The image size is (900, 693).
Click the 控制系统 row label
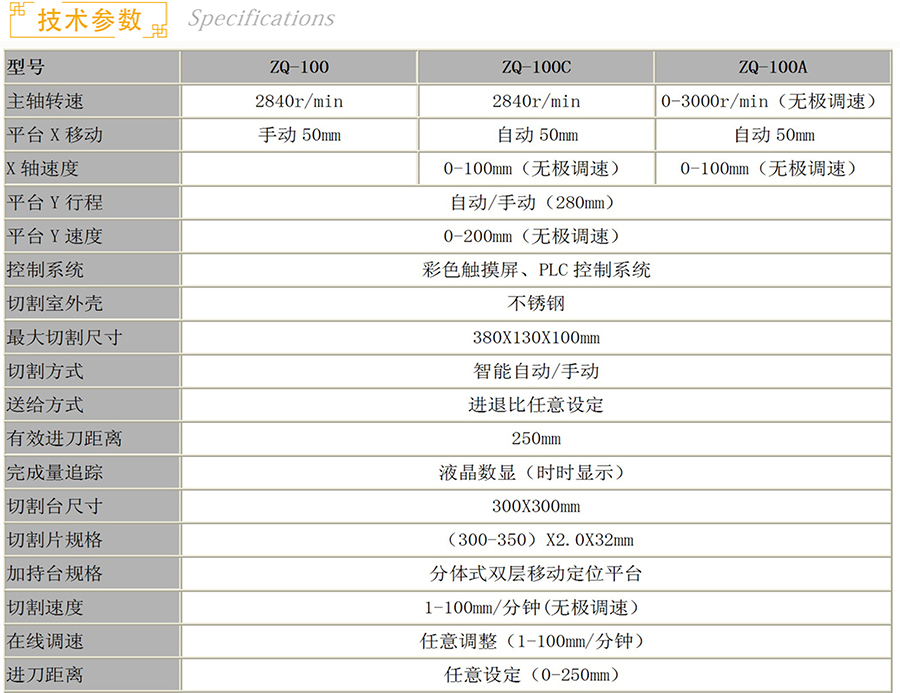point(45,270)
